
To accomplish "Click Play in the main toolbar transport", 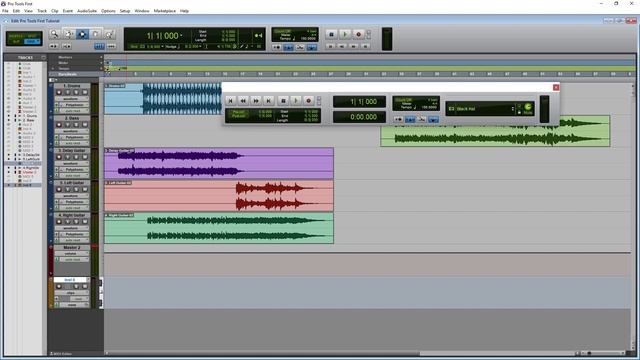I will (x=345, y=35).
